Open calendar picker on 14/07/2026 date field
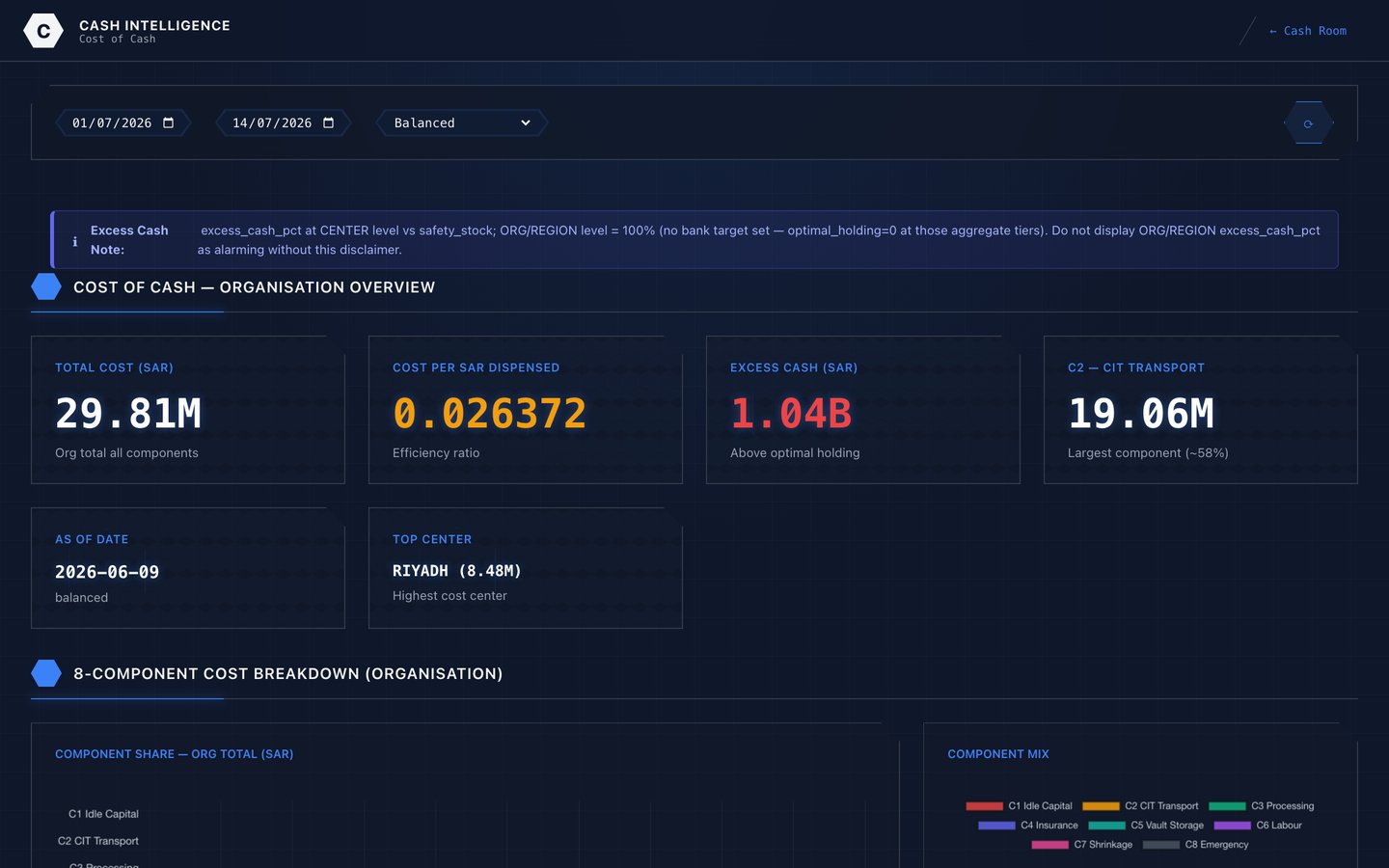 pos(328,122)
